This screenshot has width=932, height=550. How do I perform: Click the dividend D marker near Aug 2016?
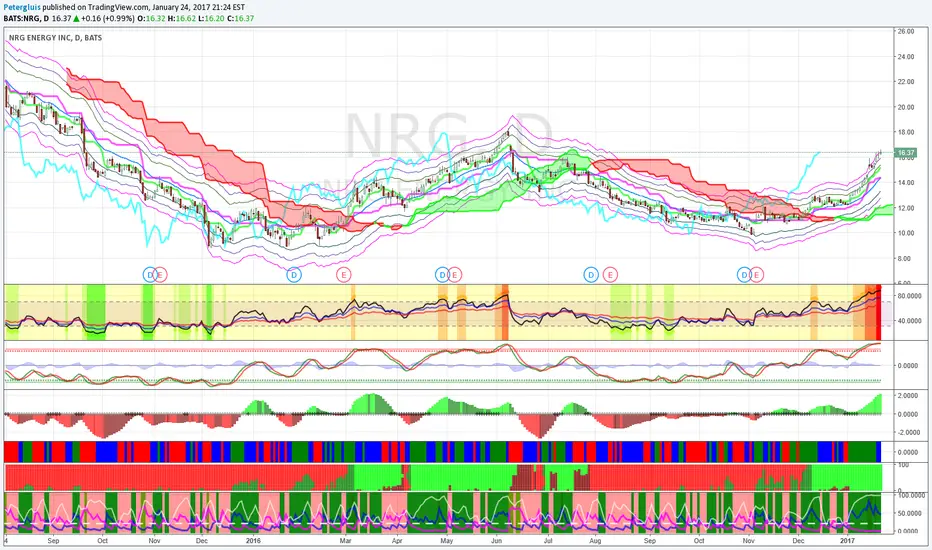click(x=590, y=275)
